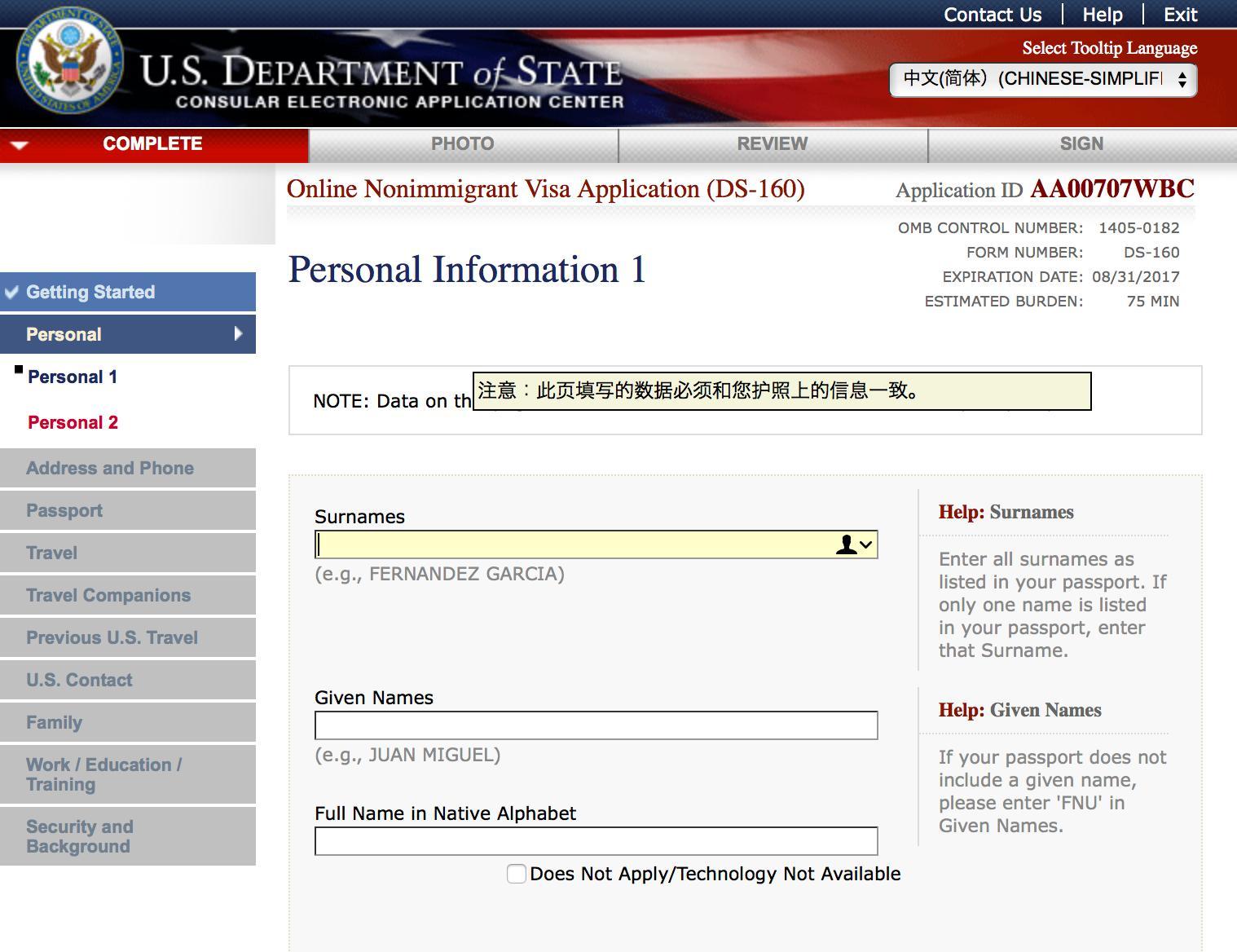The width and height of the screenshot is (1237, 952).
Task: Click the Application ID AA00707WBC text
Action: coord(1046,190)
